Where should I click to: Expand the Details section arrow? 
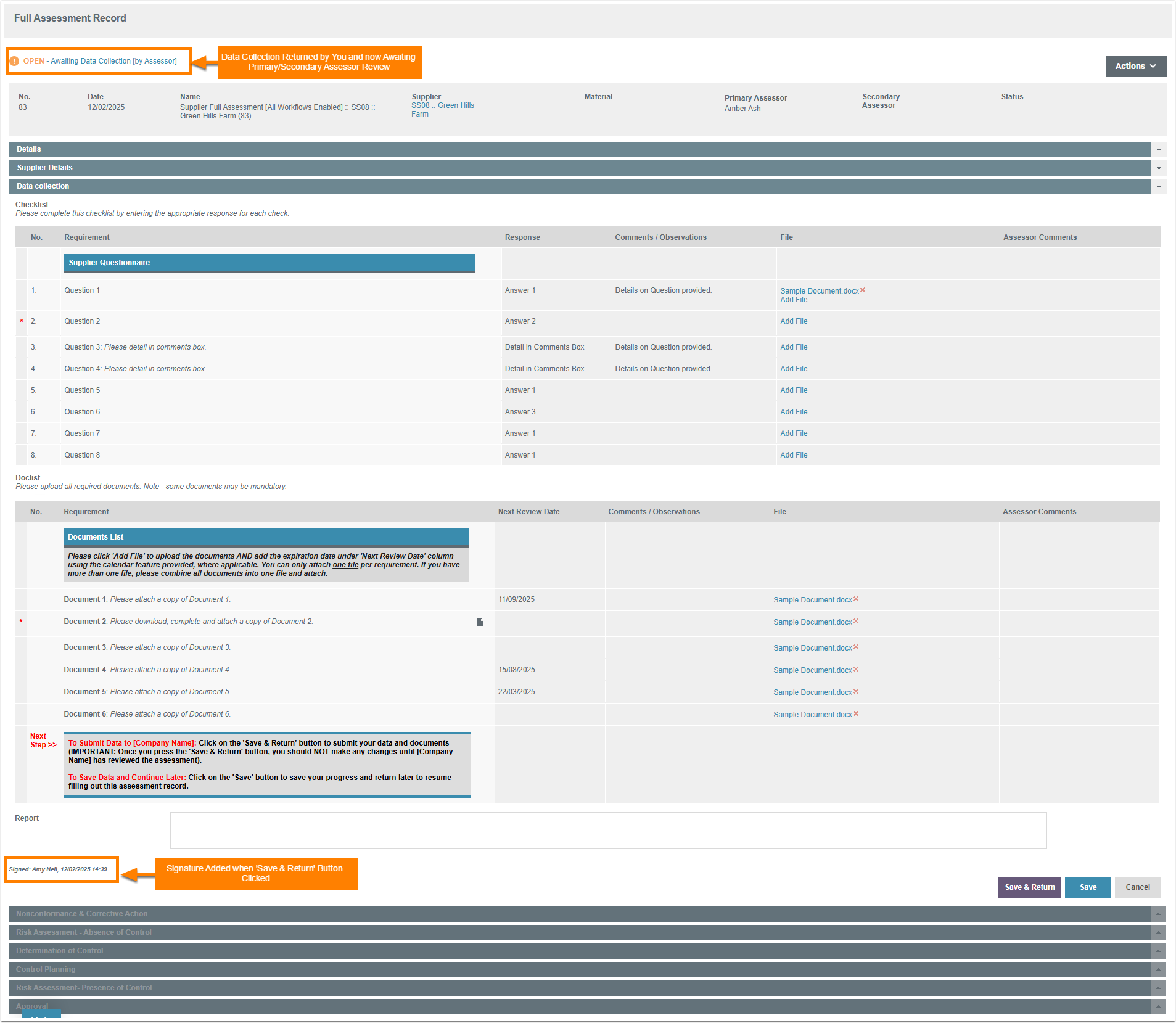pyautogui.click(x=1159, y=150)
